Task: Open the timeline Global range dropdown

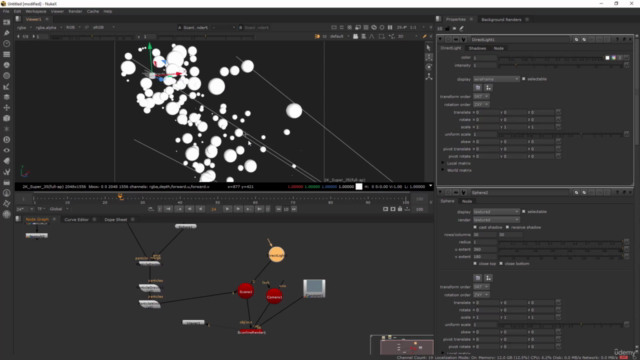Action: [x=59, y=209]
